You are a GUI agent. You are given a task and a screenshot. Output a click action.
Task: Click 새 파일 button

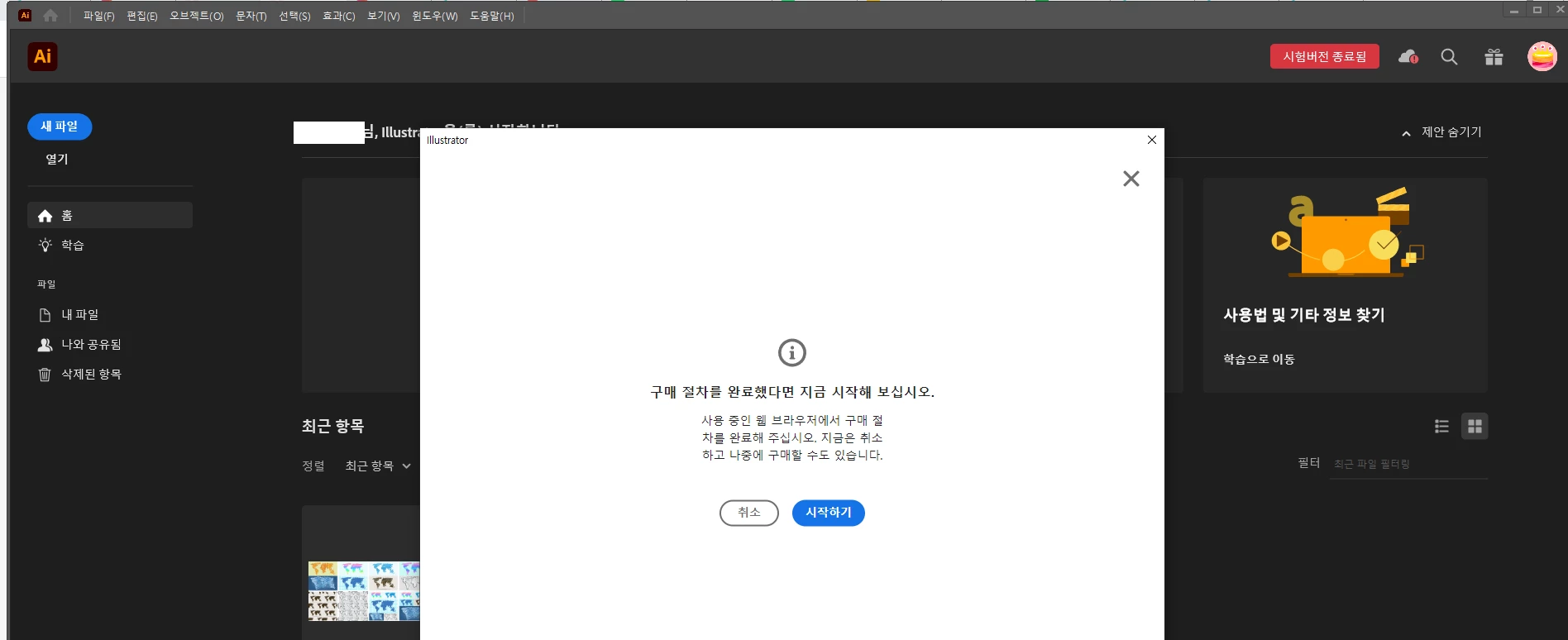[60, 127]
